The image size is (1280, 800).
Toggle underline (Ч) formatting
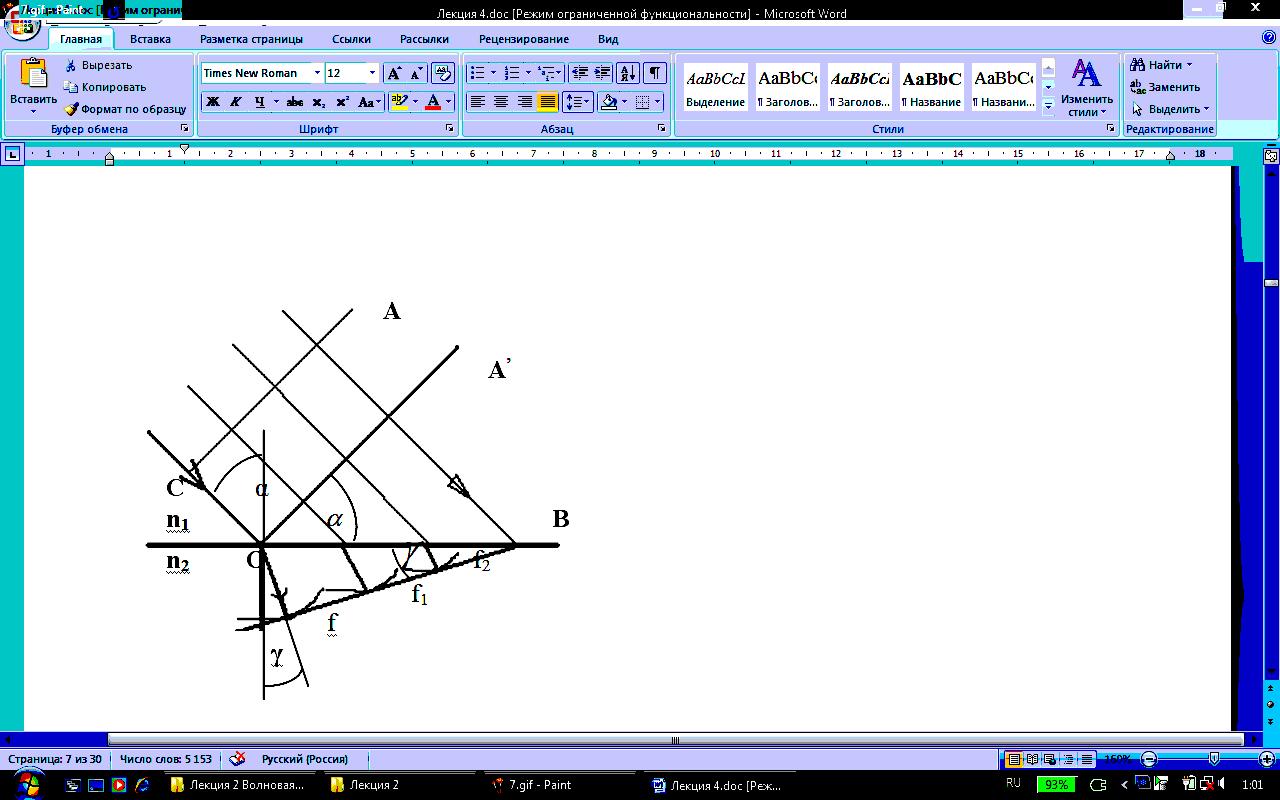click(260, 102)
